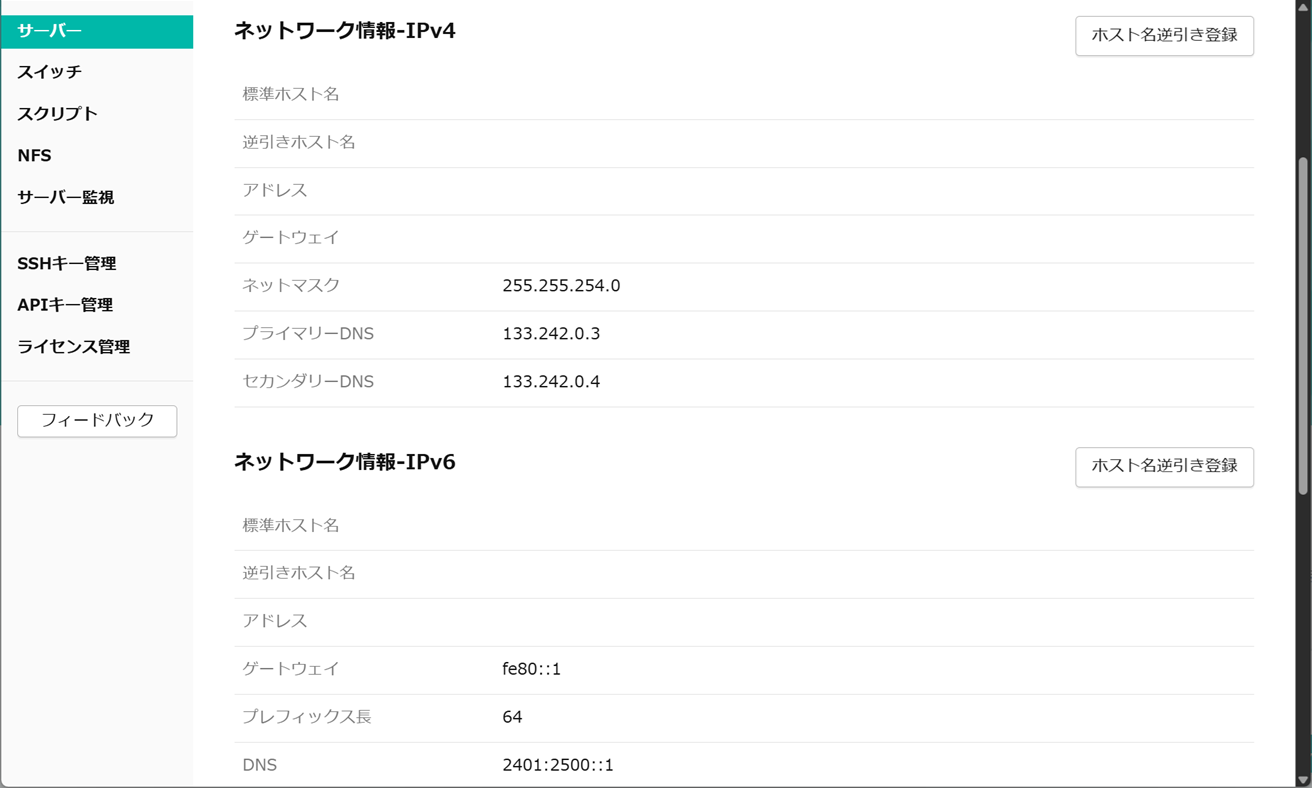Navigate to APIキー管理
Image resolution: width=1312 pixels, height=788 pixels.
[x=65, y=305]
